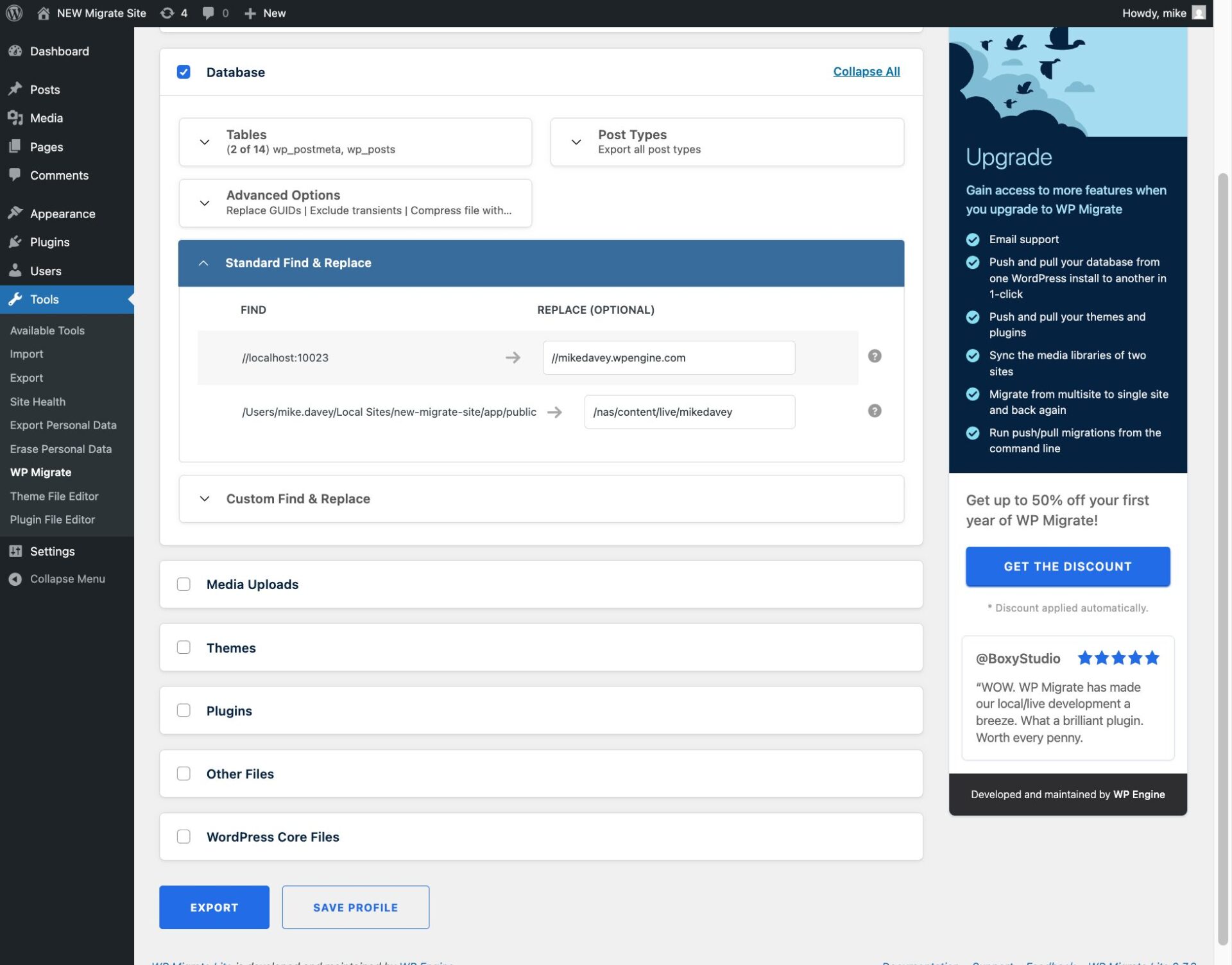The image size is (1232, 965).
Task: Click the Collapse All link
Action: 866,71
